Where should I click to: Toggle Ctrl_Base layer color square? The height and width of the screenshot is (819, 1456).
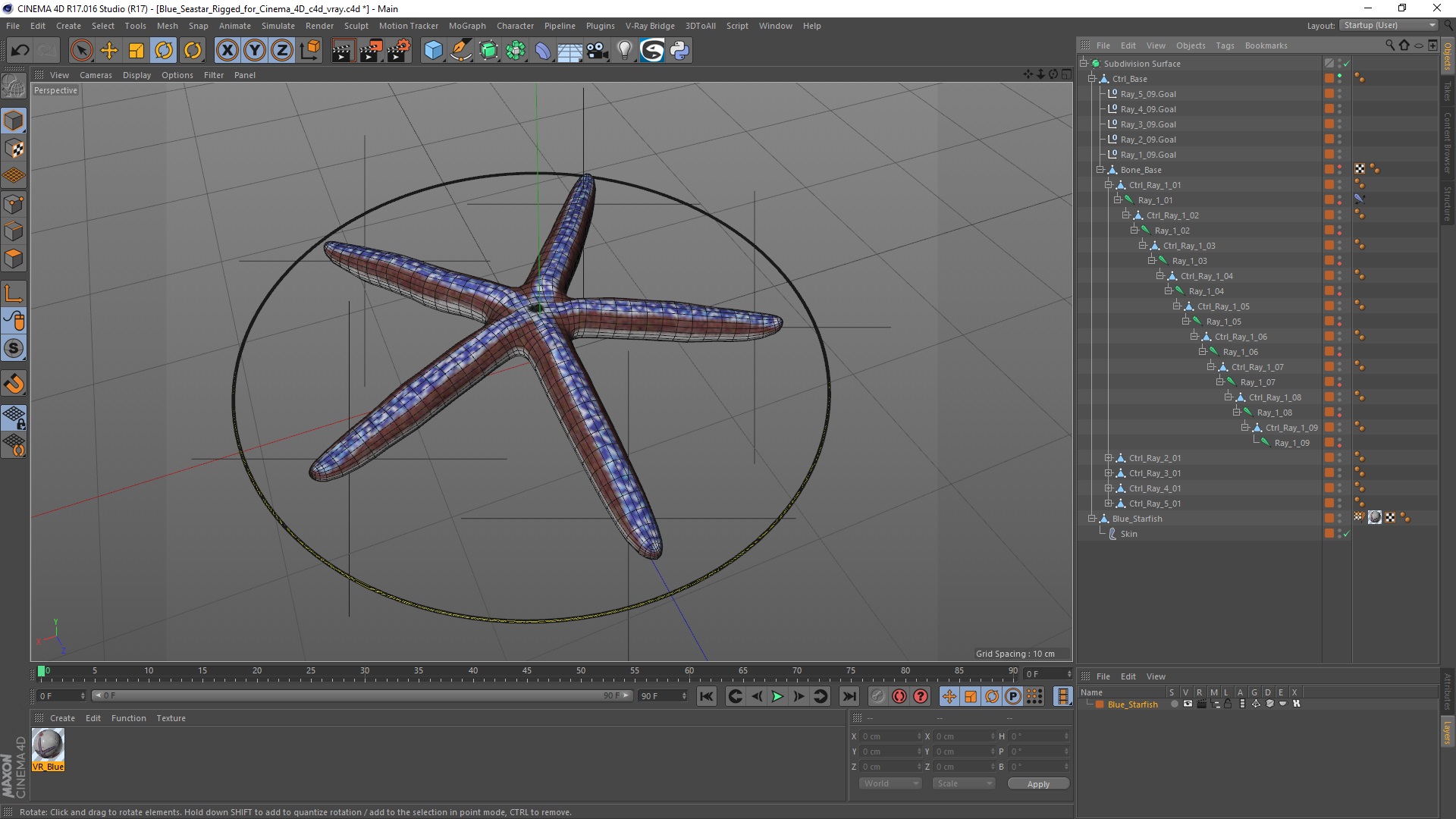click(1329, 78)
